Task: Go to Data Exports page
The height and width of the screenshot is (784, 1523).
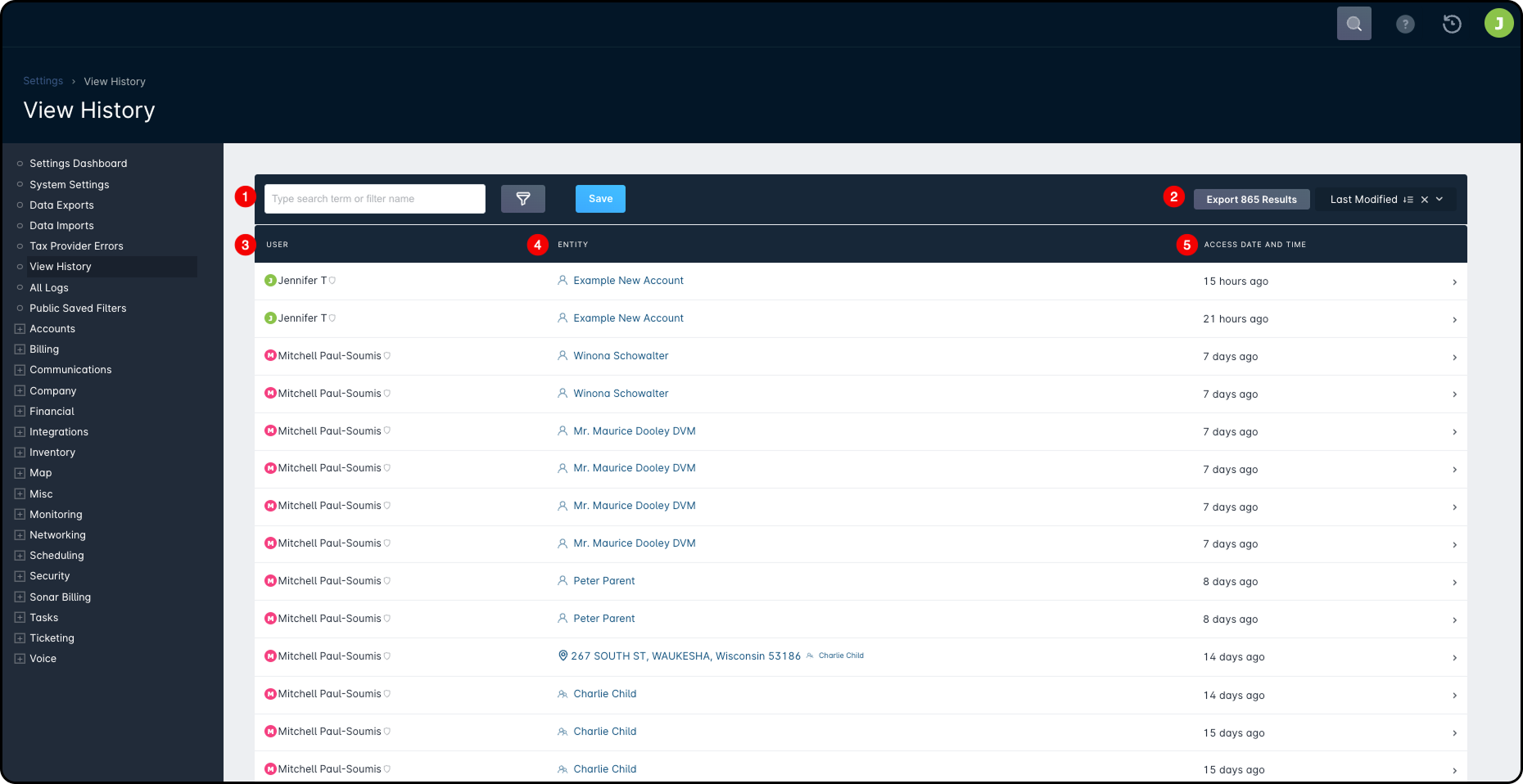Action: pos(61,205)
